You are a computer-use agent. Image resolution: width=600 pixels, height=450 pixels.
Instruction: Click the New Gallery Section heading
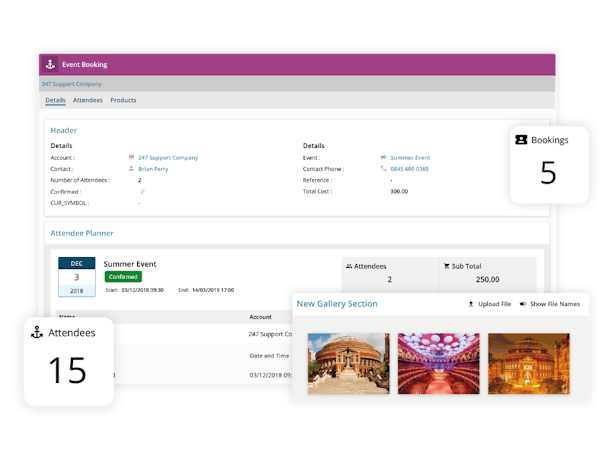337,304
